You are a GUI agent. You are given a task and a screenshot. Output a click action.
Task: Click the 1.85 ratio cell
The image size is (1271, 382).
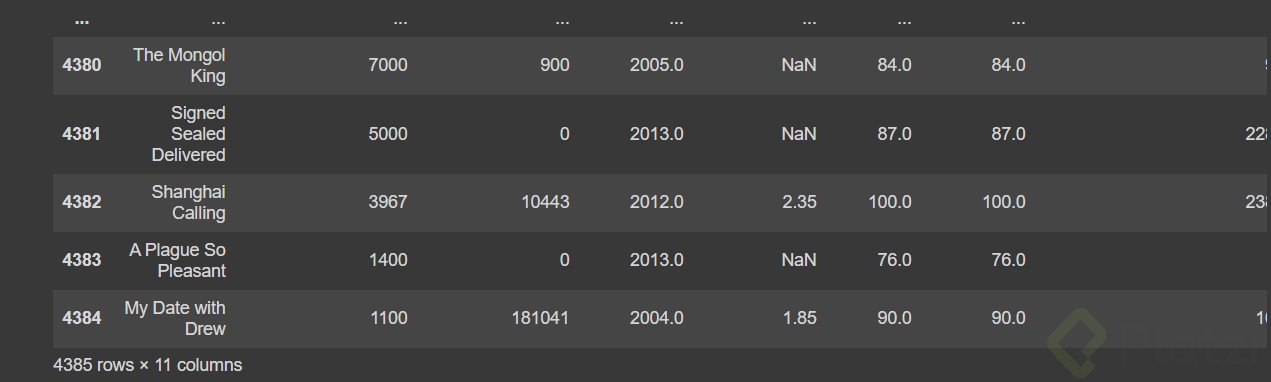(x=799, y=318)
